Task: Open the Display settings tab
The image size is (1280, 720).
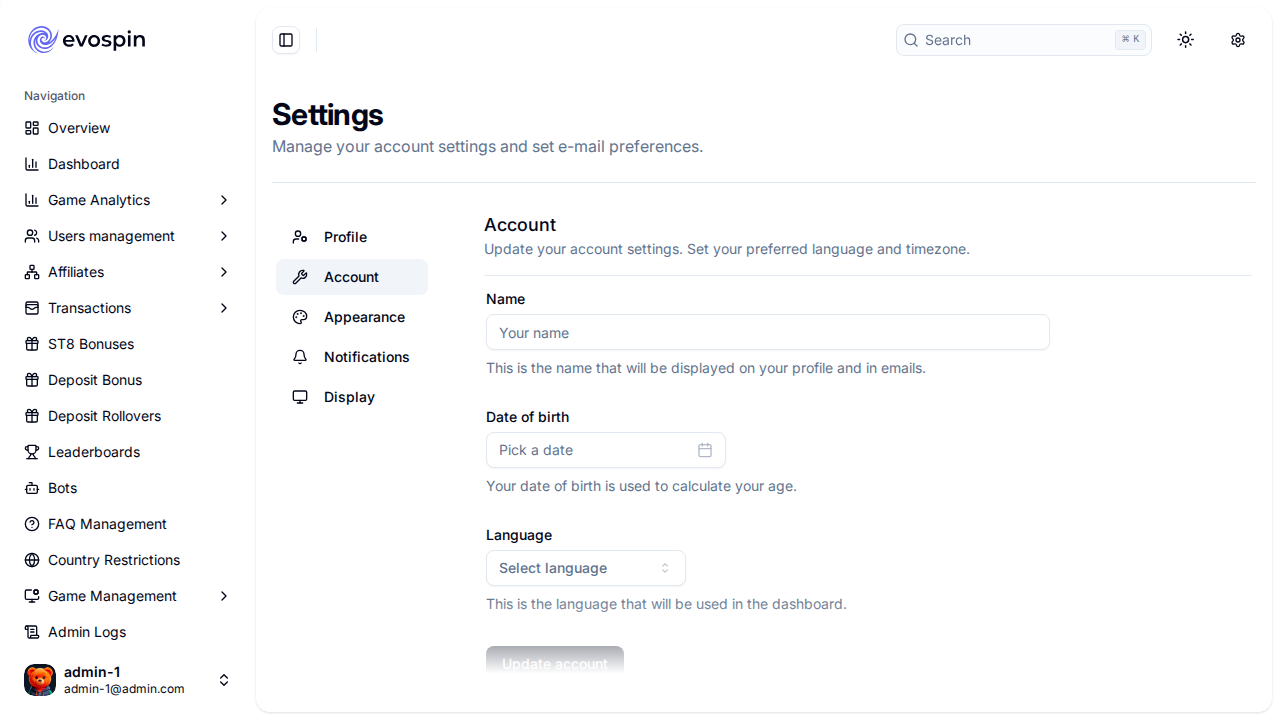Action: pyautogui.click(x=352, y=397)
